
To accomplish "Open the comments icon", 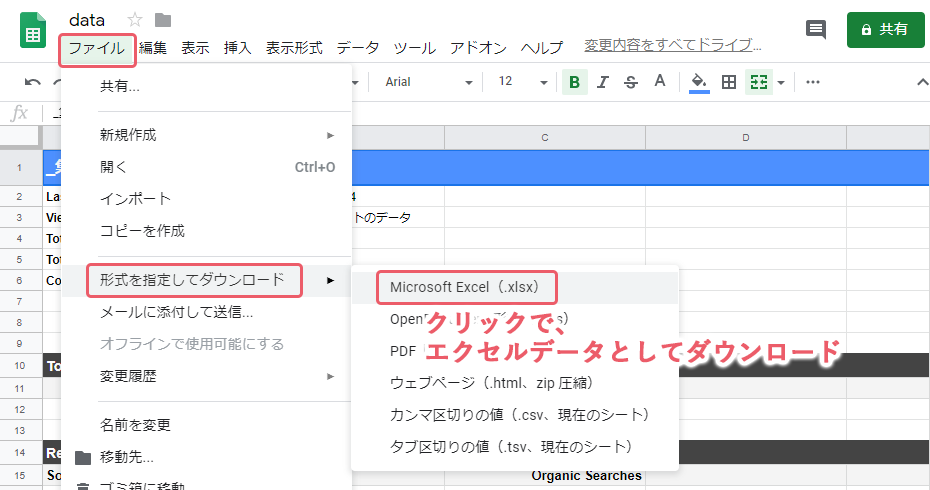I will coord(816,29).
